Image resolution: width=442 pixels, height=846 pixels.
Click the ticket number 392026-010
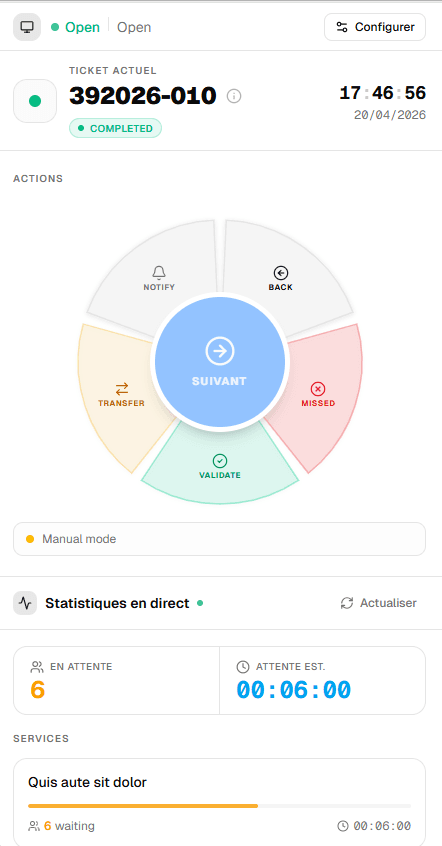(143, 96)
